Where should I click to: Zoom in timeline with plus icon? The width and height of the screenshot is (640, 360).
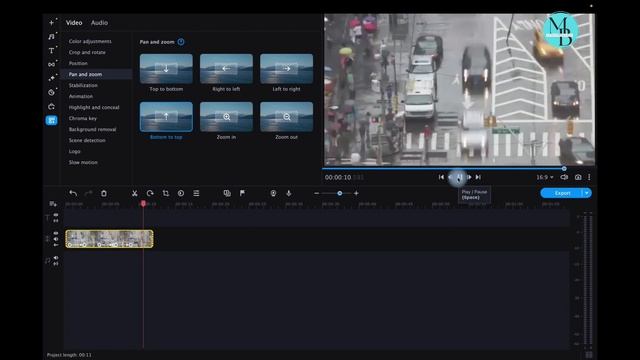[x=356, y=193]
